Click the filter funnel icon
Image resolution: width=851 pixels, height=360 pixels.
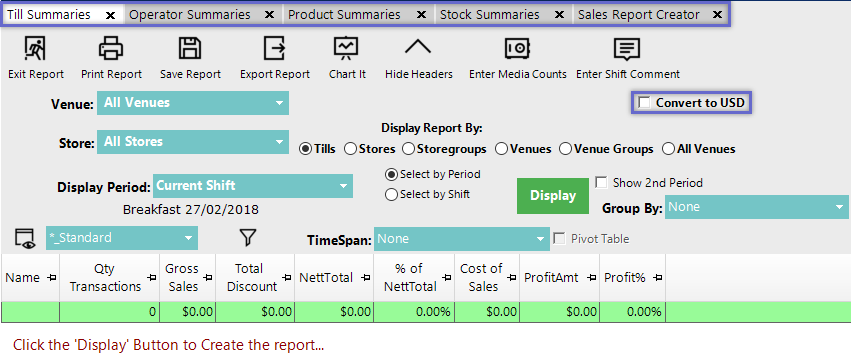pos(247,237)
